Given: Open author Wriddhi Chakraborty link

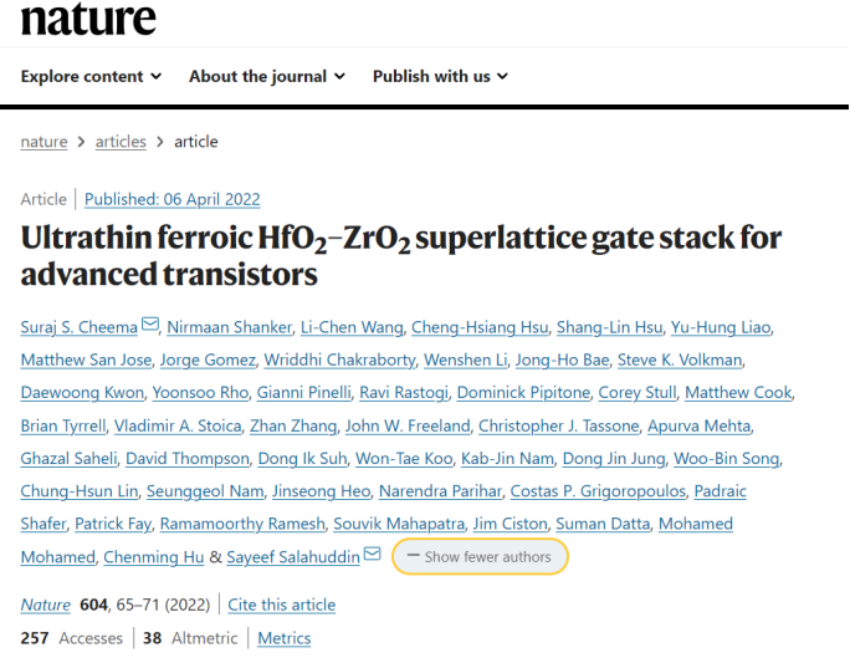Looking at the screenshot, I should coord(340,360).
